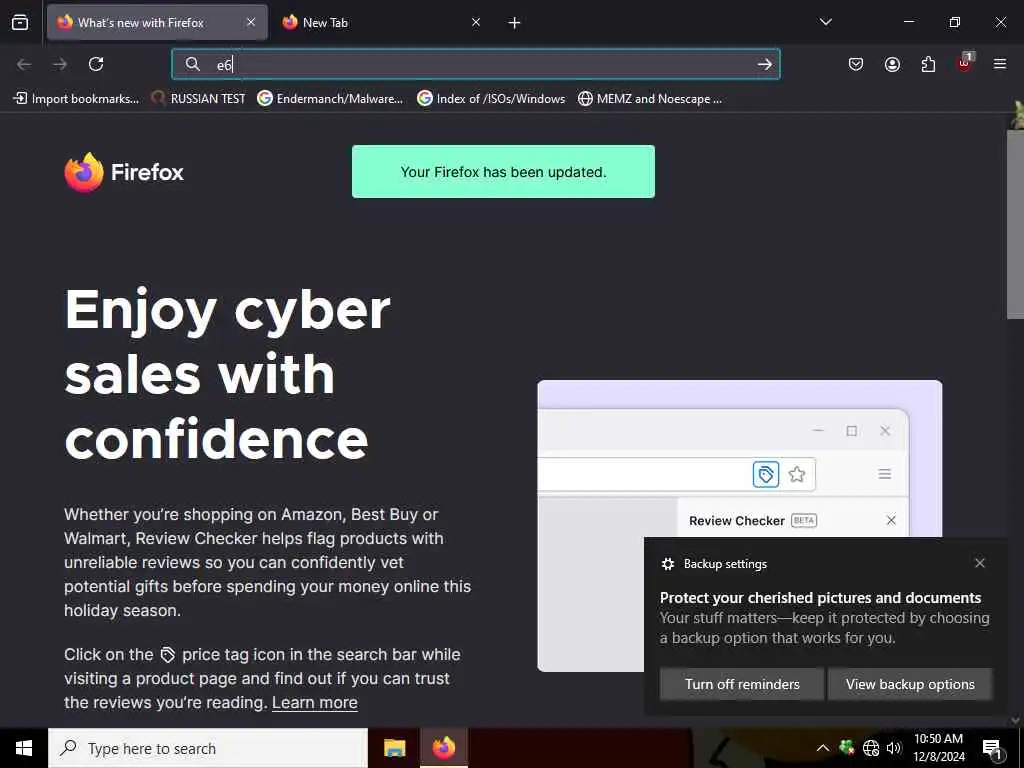1024x768 pixels.
Task: Click Turn off reminders button
Action: click(742, 684)
